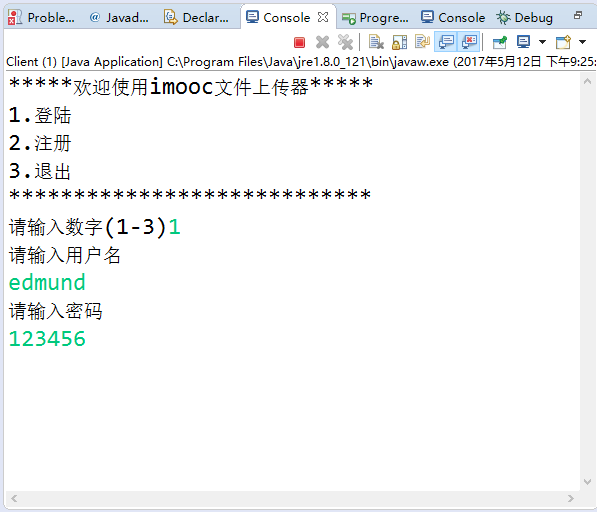Terminate the running program with red stop icon
The width and height of the screenshot is (597, 512).
pyautogui.click(x=299, y=42)
